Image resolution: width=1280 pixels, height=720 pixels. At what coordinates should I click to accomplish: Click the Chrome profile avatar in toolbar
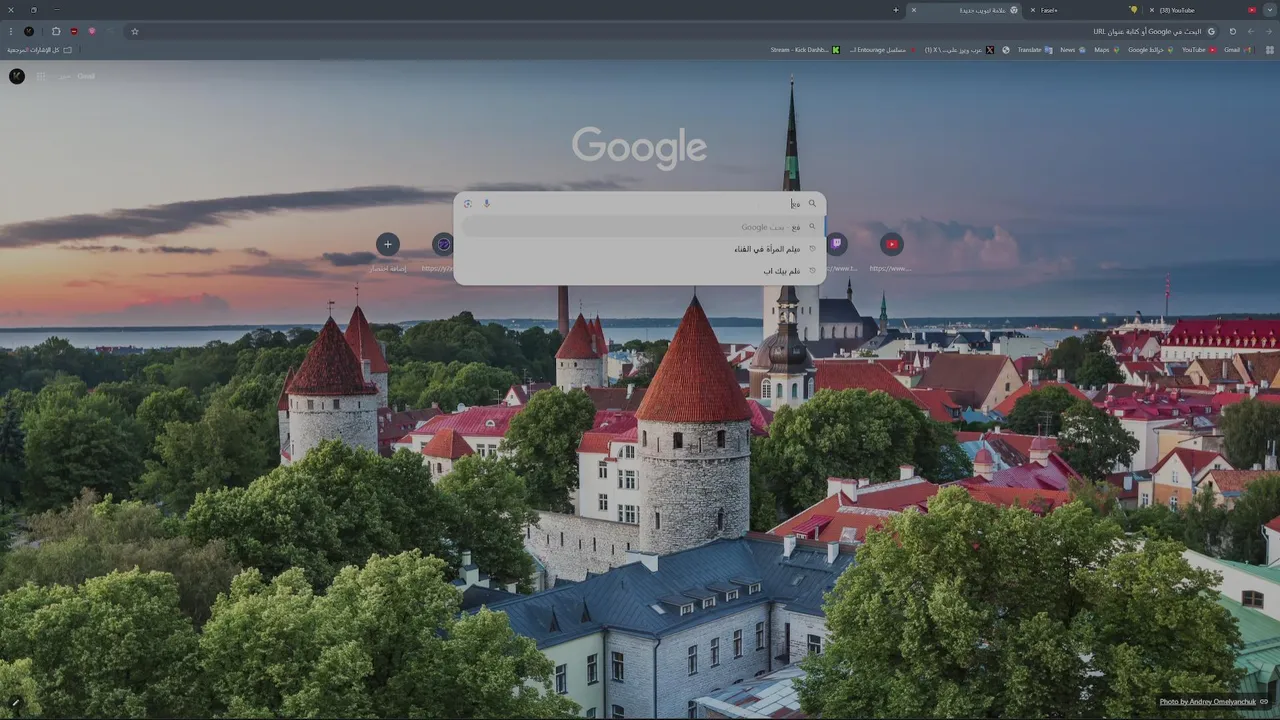[x=29, y=31]
